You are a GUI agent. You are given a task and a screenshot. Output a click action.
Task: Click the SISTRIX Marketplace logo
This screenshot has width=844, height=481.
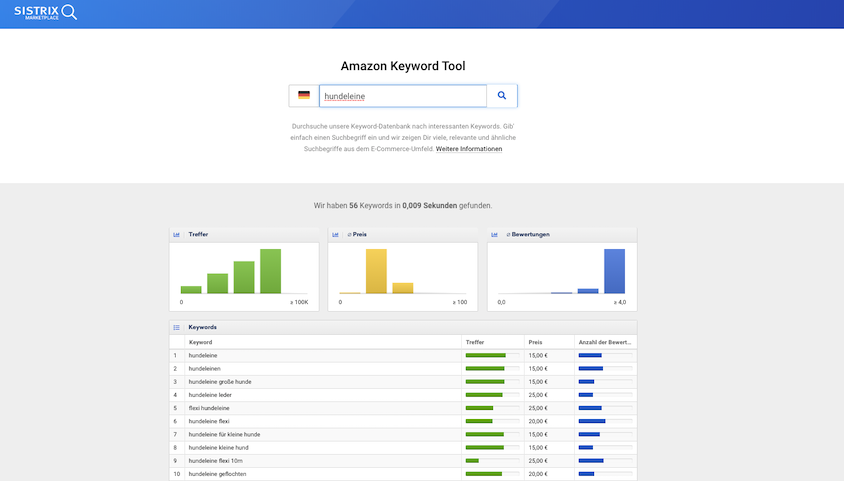pos(45,13)
